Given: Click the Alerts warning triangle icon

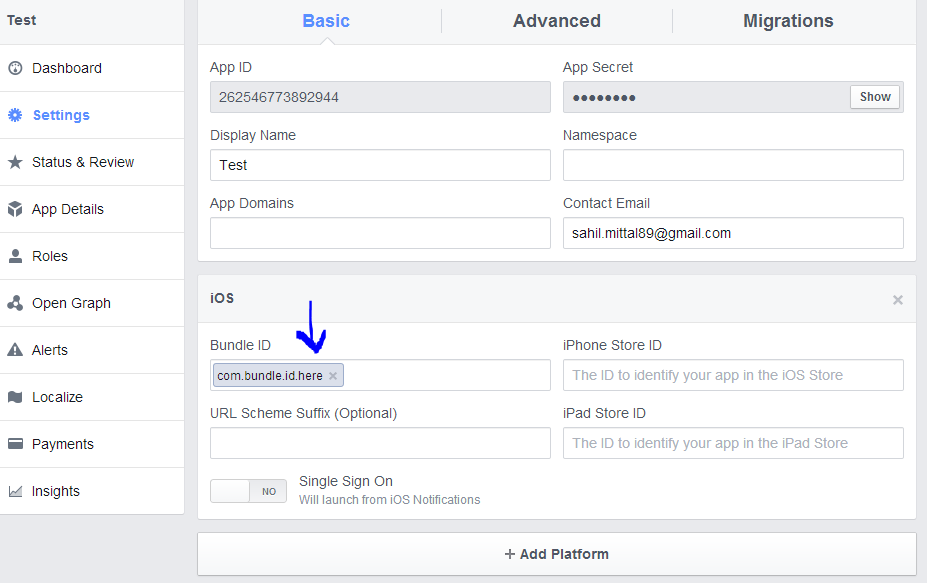Looking at the screenshot, I should 15,350.
